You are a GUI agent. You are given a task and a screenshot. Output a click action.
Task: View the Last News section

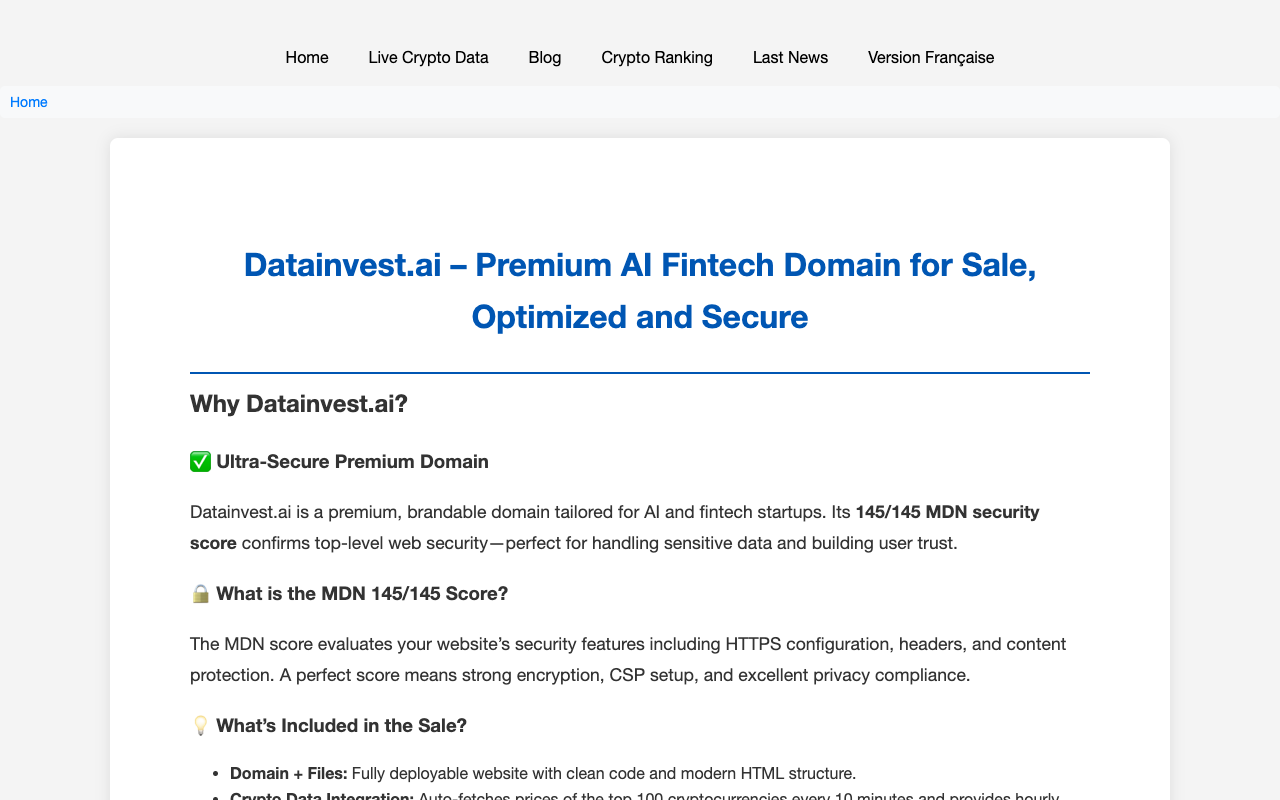tap(790, 57)
